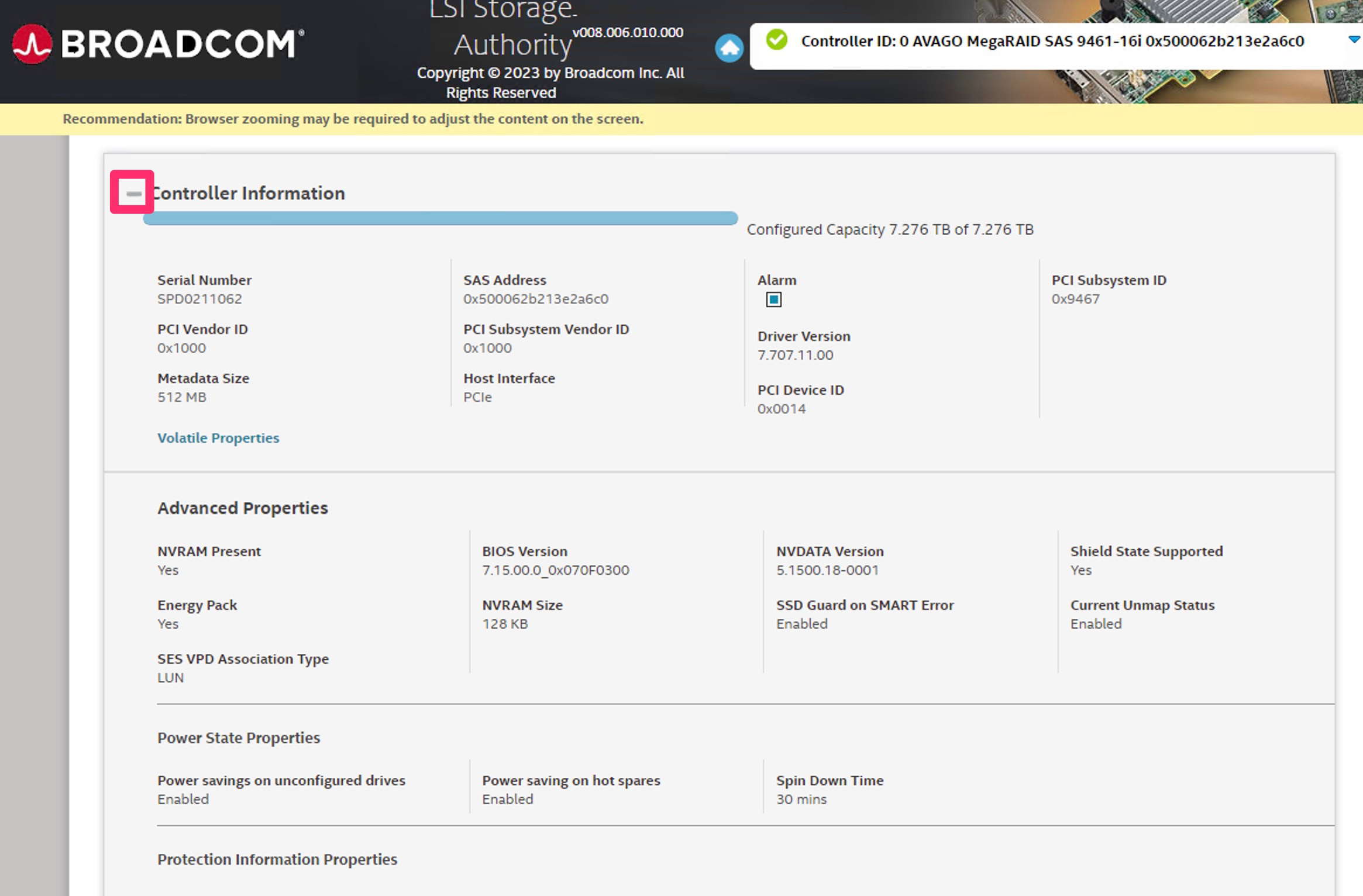The image size is (1363, 896).
Task: Click the Configured Capacity 7.276 TB text
Action: 890,230
